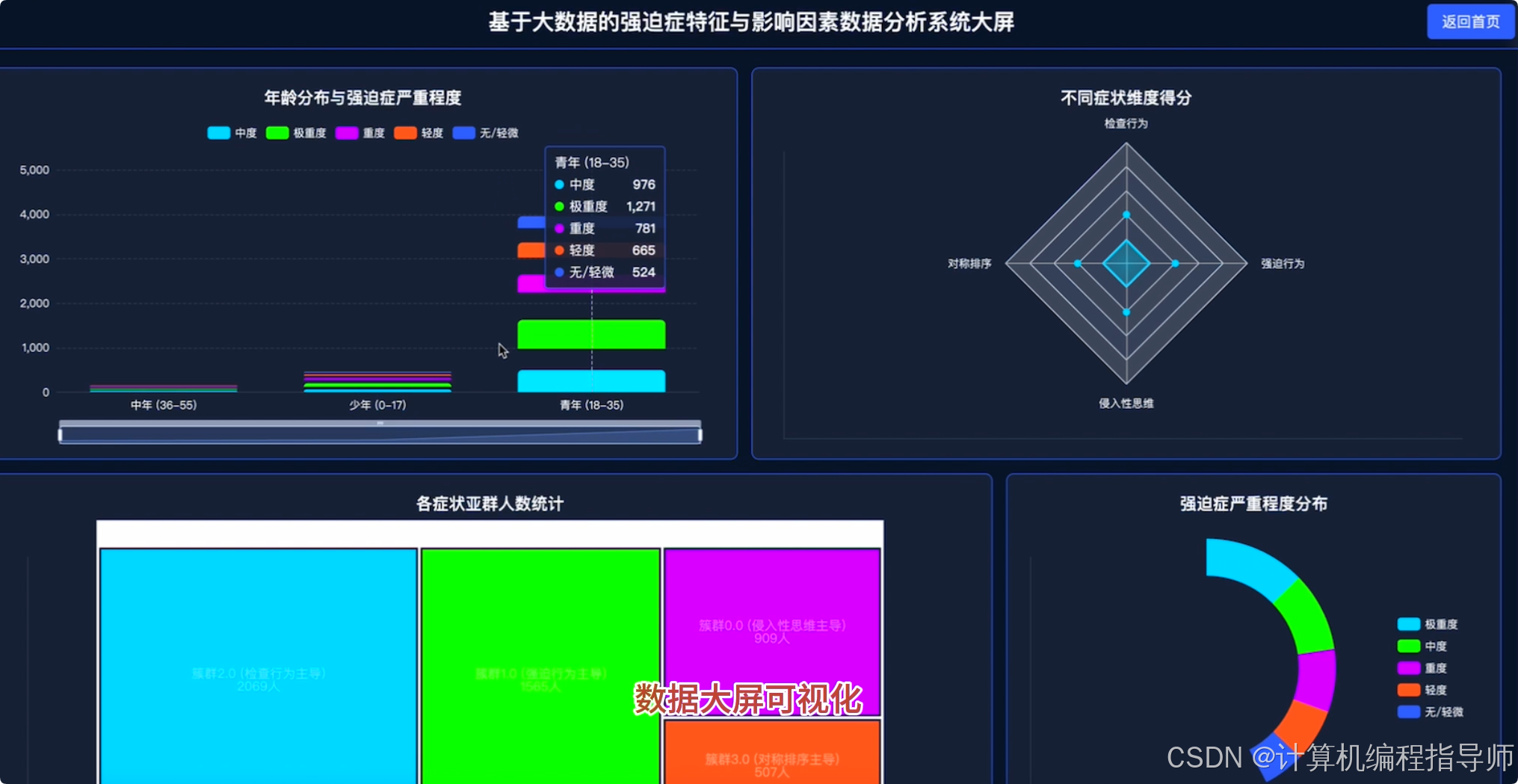Toggle 无/轻微 series in bar chart legend
1518x784 pixels.
click(486, 133)
